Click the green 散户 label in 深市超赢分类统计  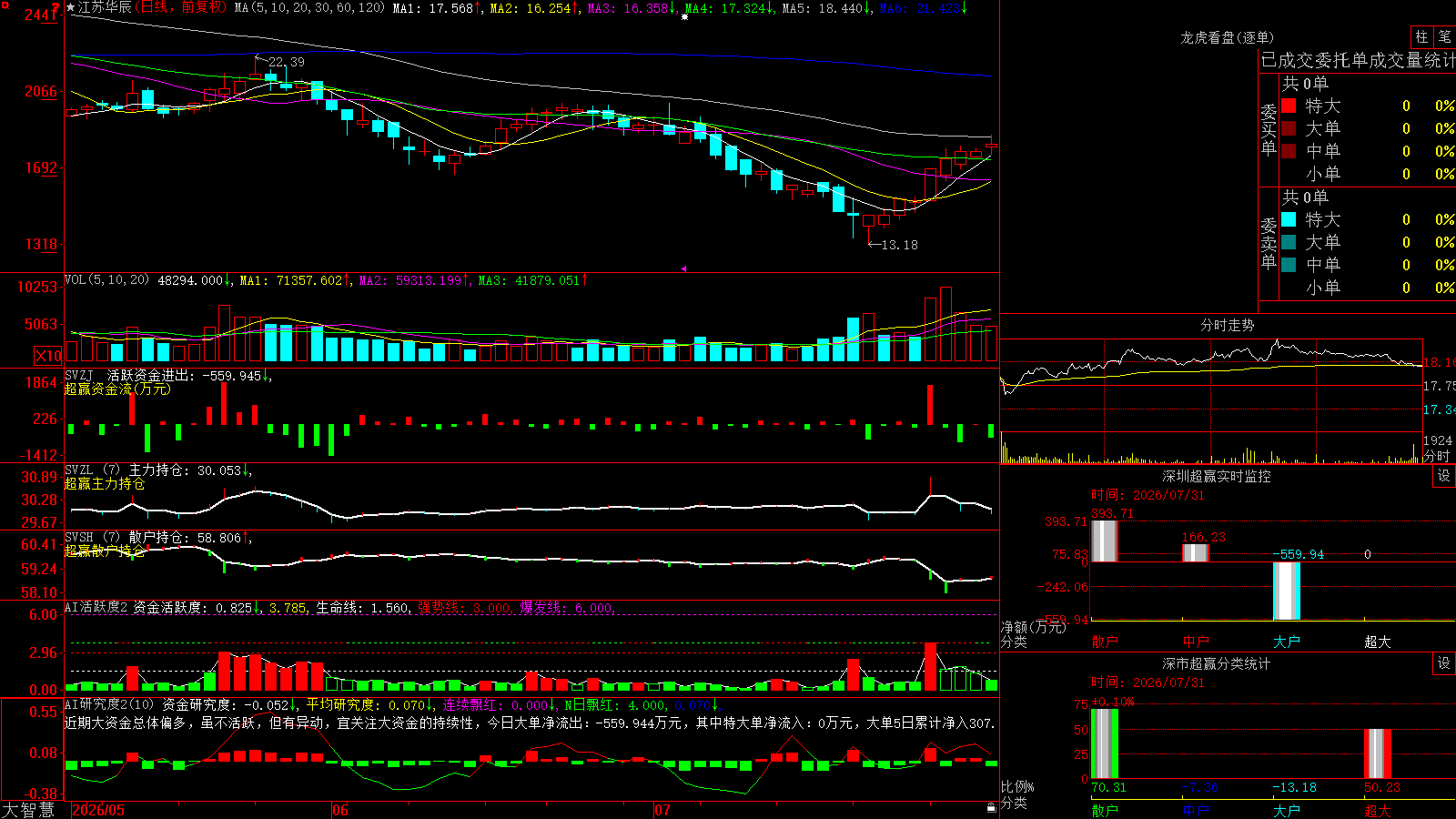1105,810
